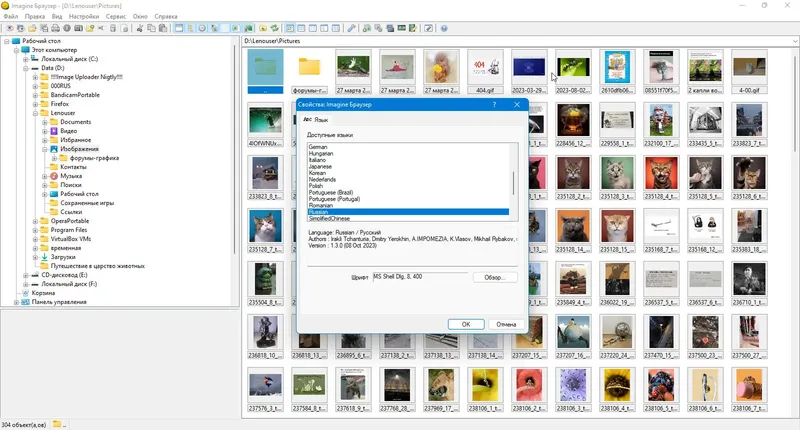
Task: Select the Видео folder in tree
Action: (x=68, y=131)
